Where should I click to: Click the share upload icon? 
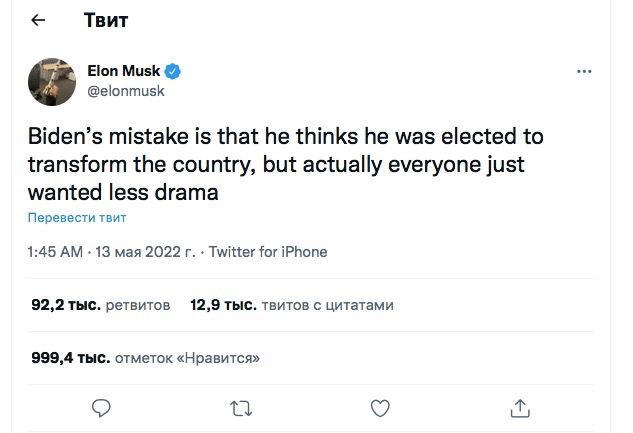click(519, 407)
